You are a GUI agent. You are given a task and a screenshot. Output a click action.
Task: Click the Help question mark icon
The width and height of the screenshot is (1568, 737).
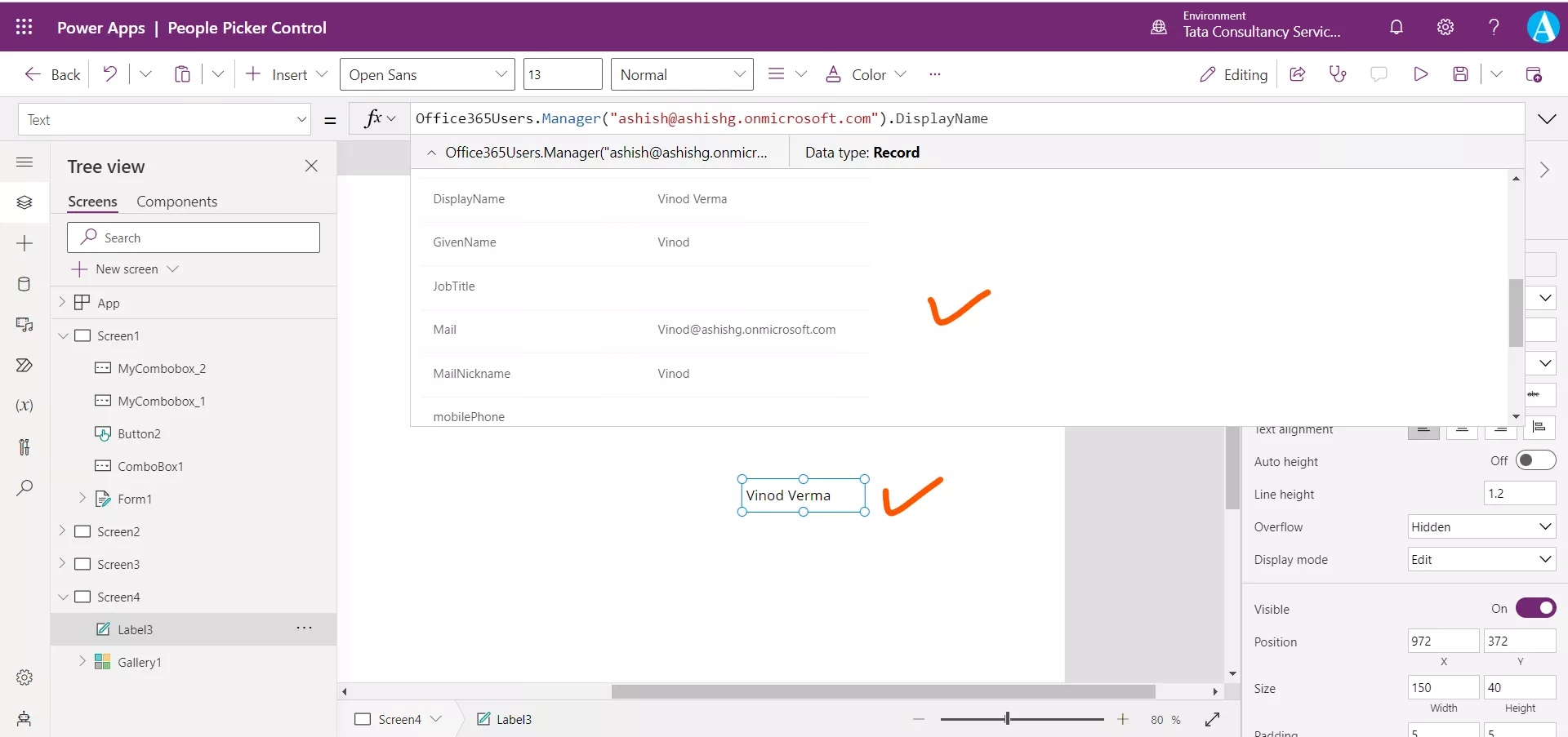(x=1494, y=27)
